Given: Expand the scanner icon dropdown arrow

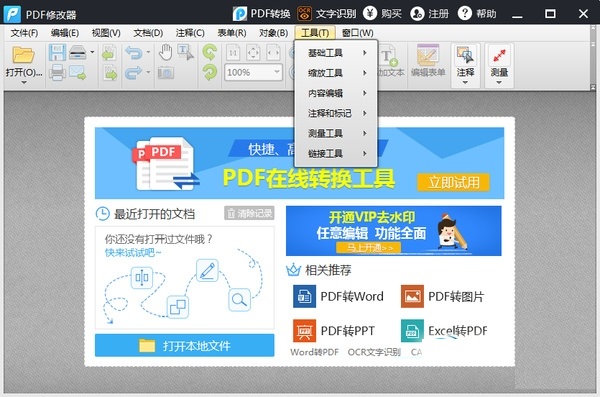Looking at the screenshot, I should pos(92,52).
